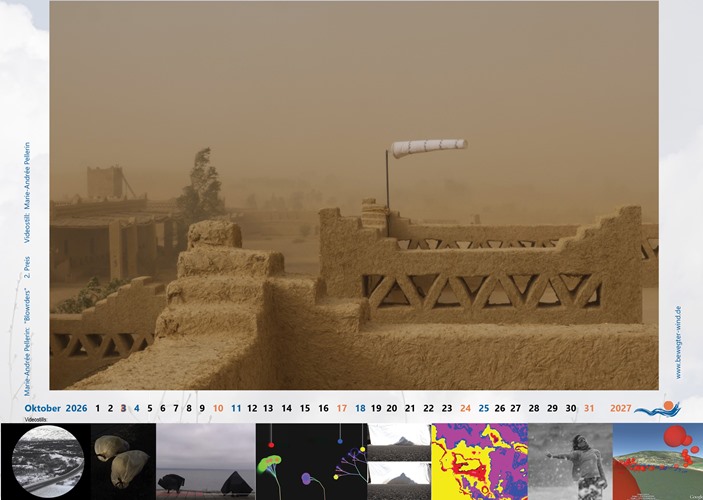The height and width of the screenshot is (500, 703).
Task: Open the www.bewegter-wind.de vertical link
Action: pos(678,342)
